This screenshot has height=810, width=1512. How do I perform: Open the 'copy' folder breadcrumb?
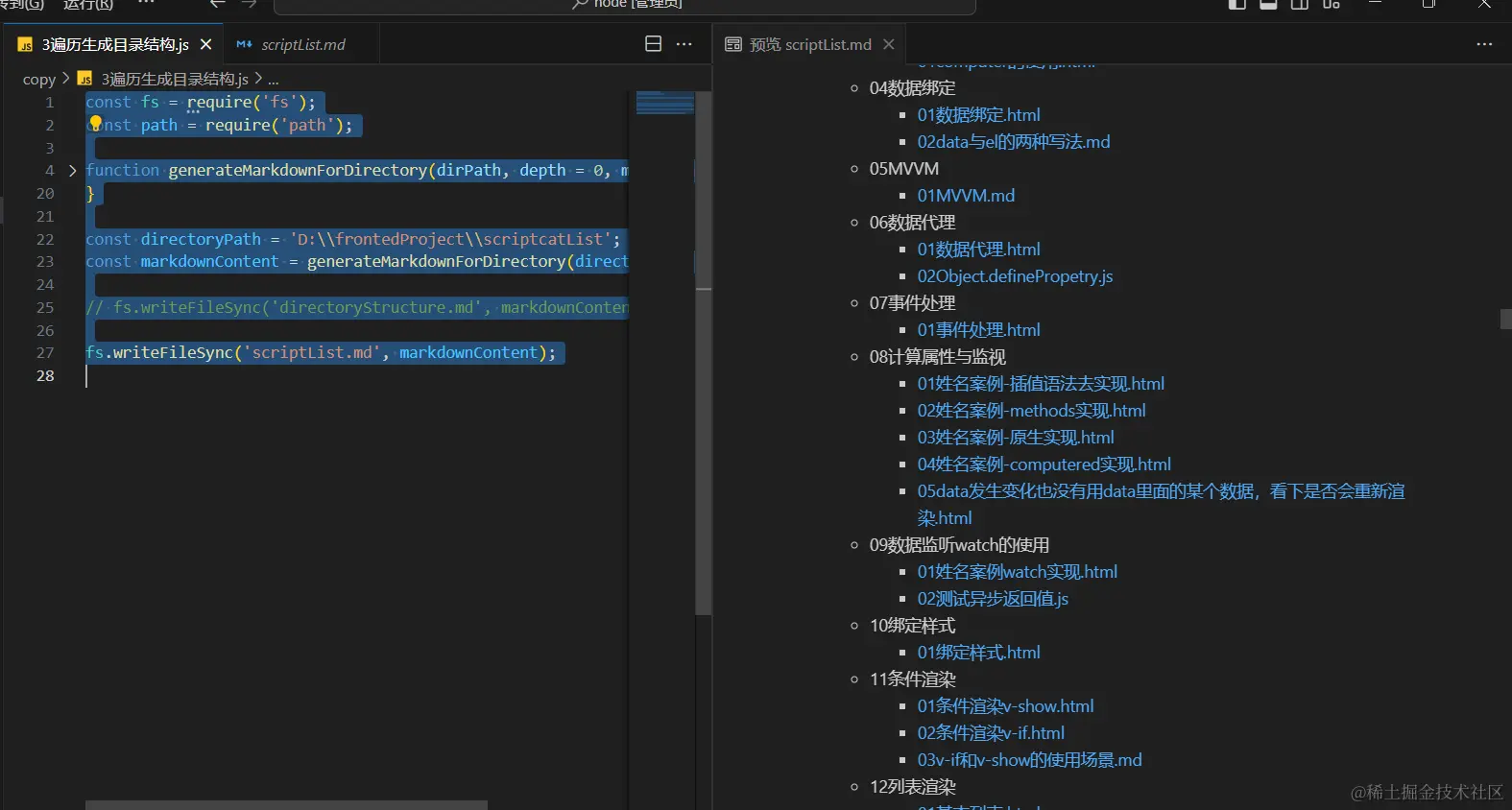39,79
